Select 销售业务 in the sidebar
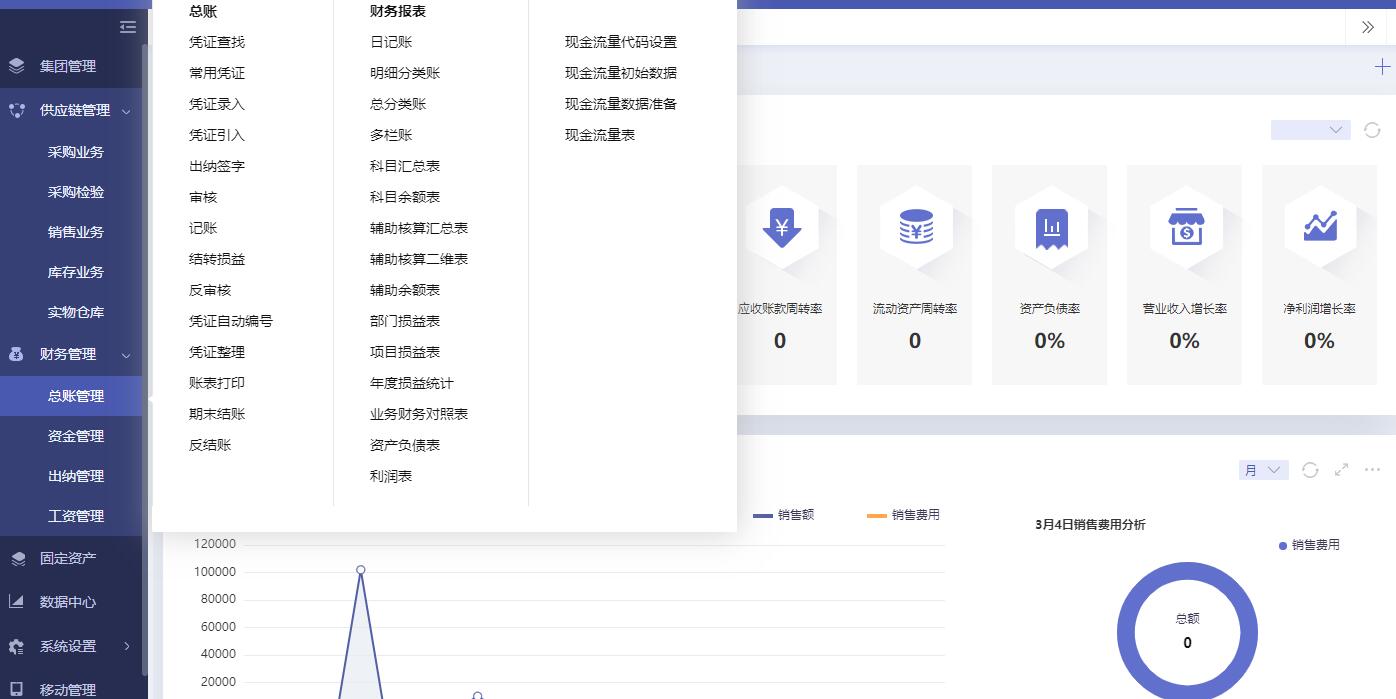 74,232
